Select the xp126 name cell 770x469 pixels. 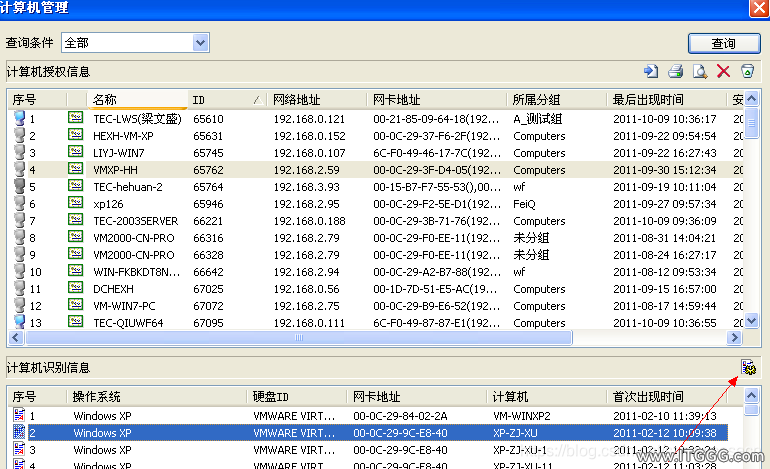108,204
